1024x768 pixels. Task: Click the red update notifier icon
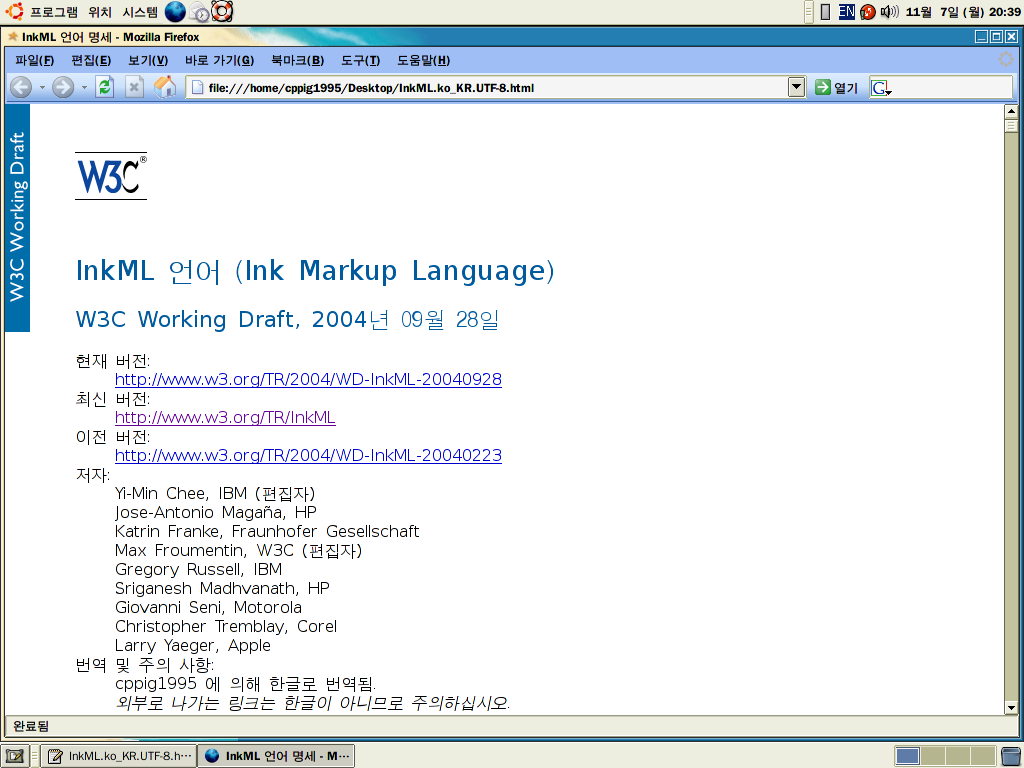(x=868, y=12)
